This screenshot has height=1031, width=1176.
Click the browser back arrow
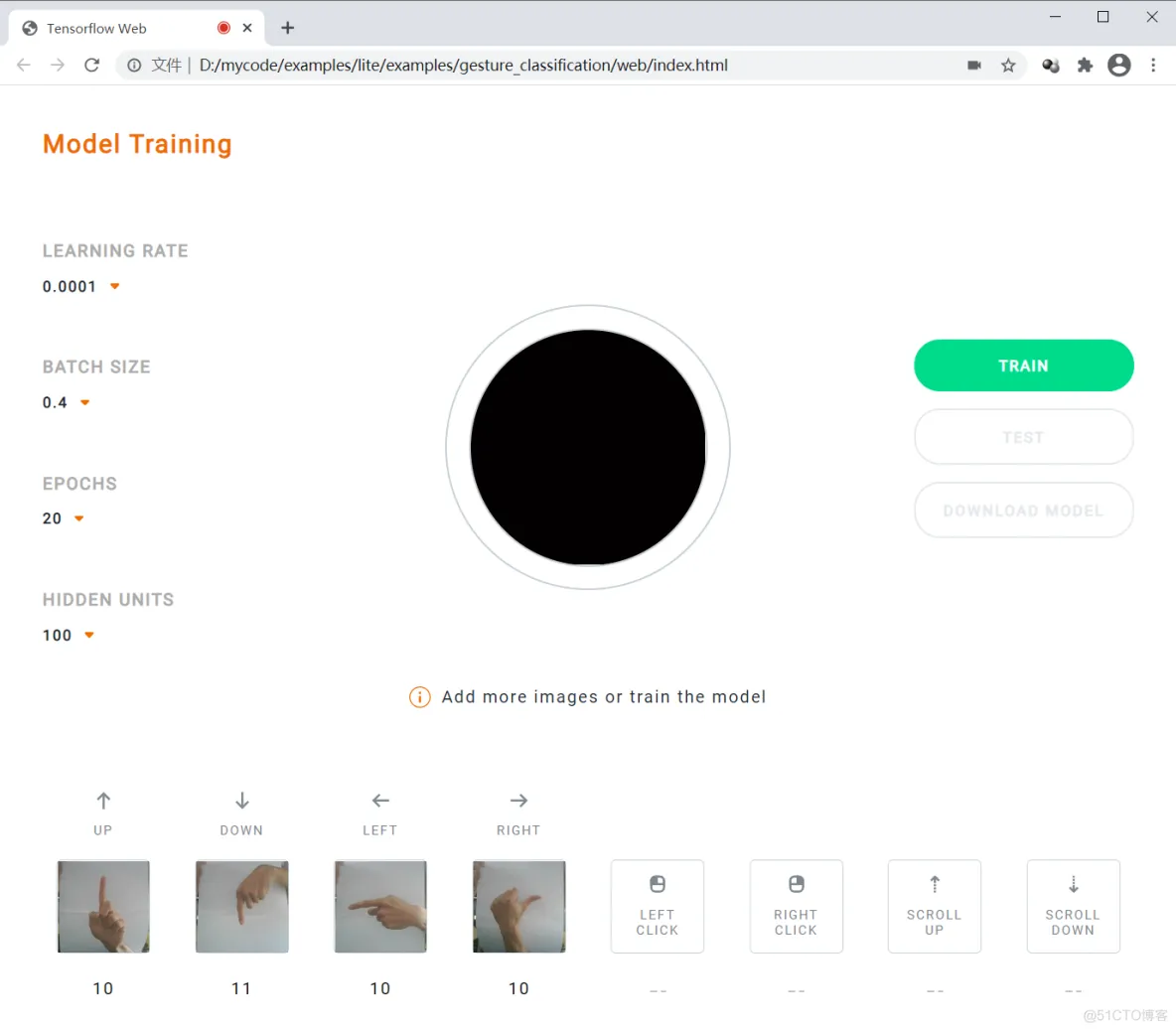tap(24, 66)
